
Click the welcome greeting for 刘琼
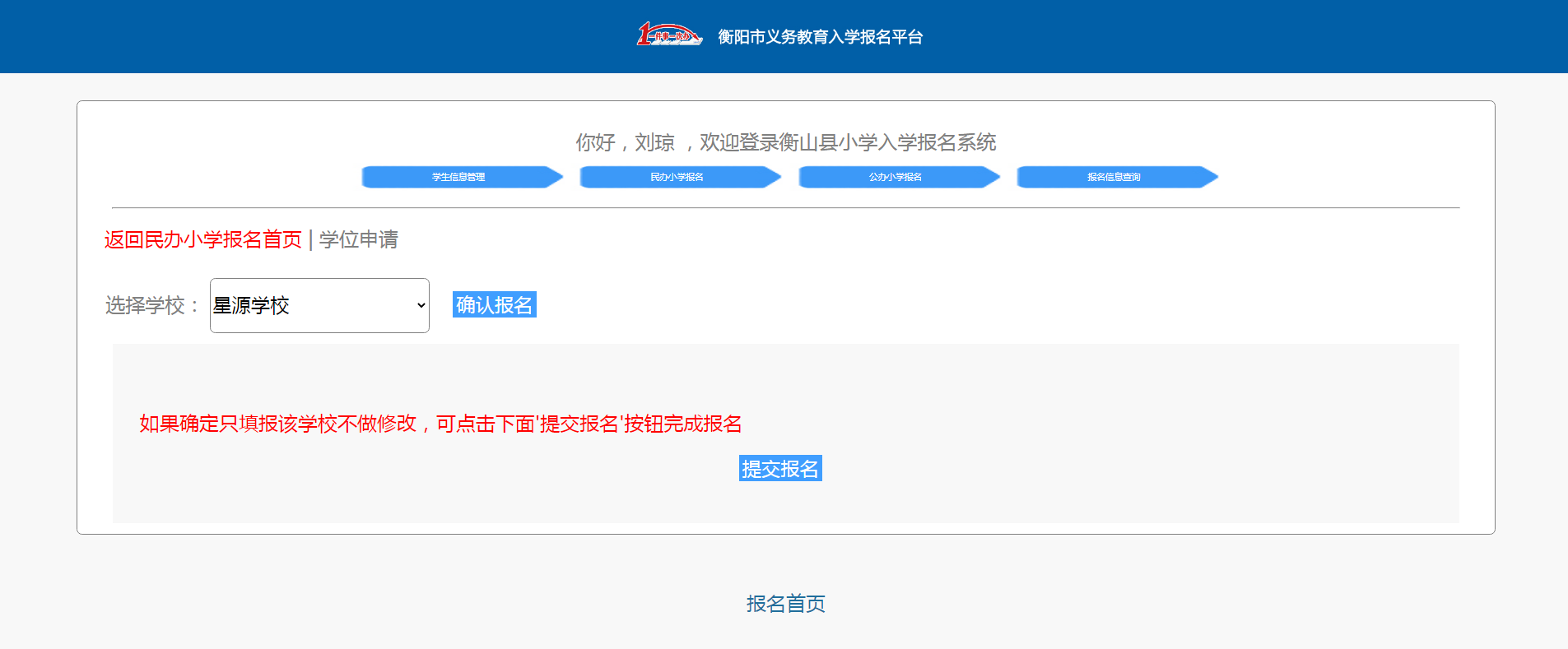click(x=785, y=142)
